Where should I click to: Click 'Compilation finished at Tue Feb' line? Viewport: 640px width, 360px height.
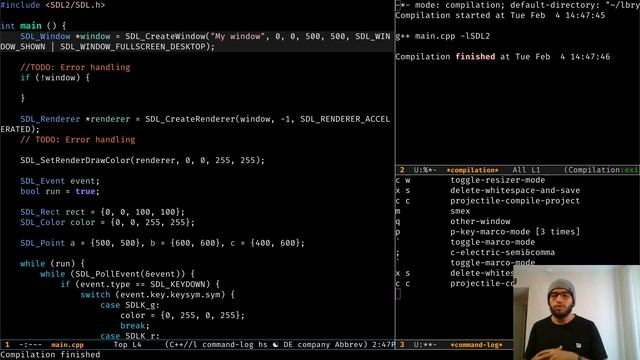502,57
